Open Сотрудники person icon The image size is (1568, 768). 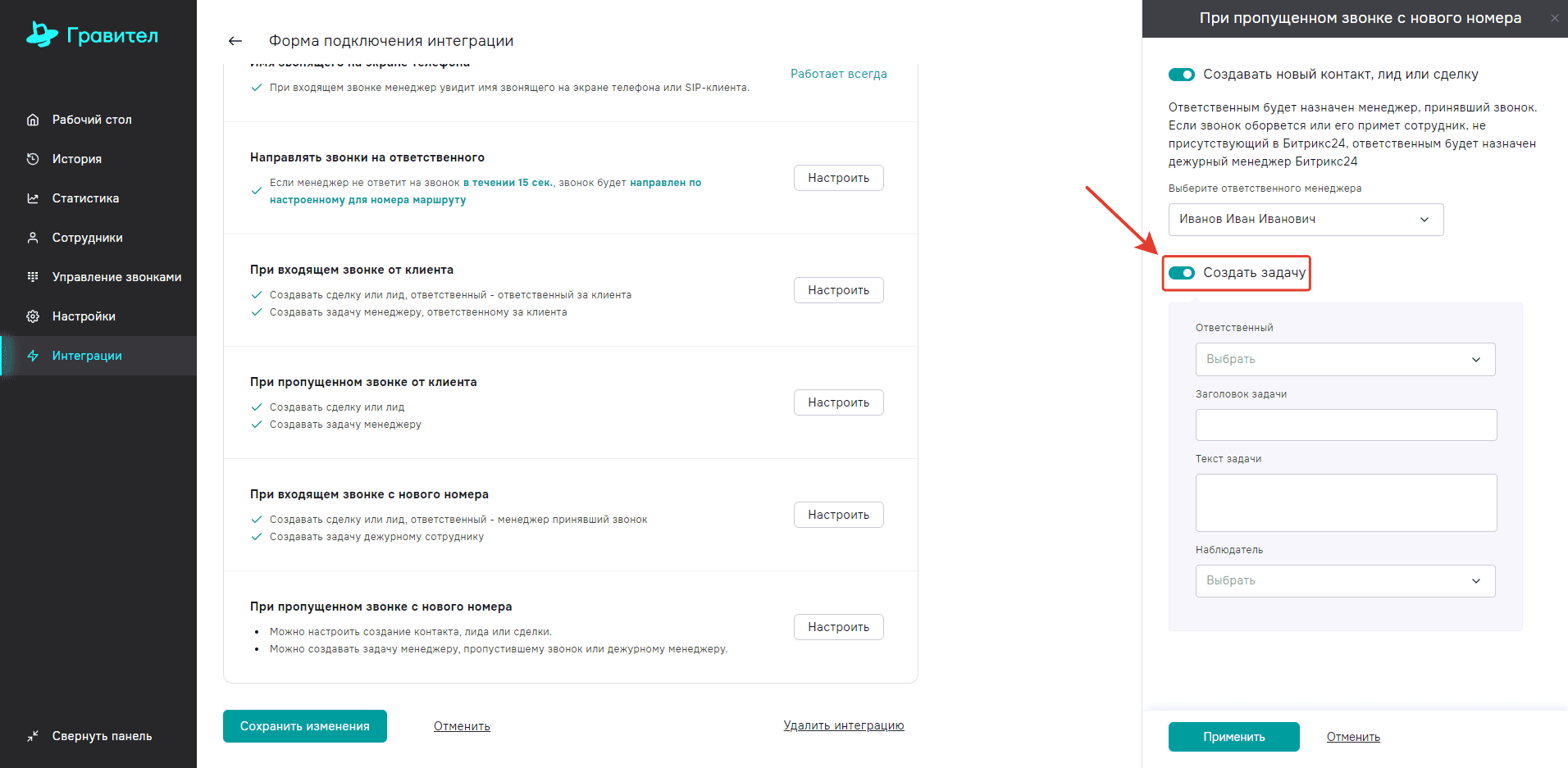click(33, 238)
